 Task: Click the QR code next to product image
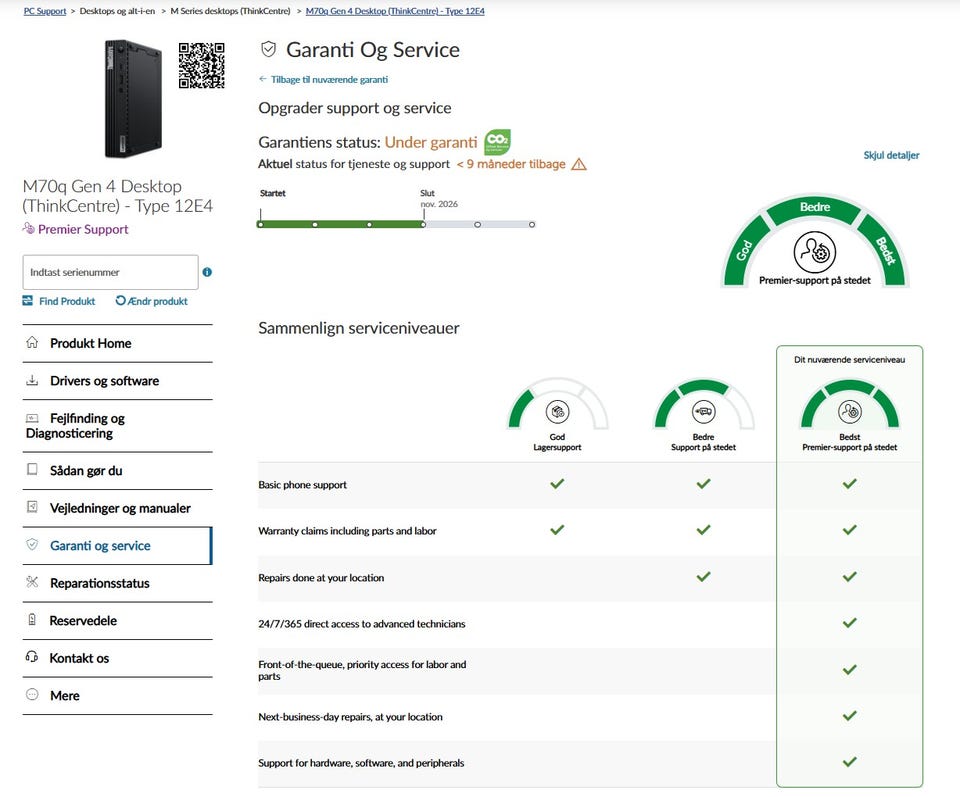[201, 66]
